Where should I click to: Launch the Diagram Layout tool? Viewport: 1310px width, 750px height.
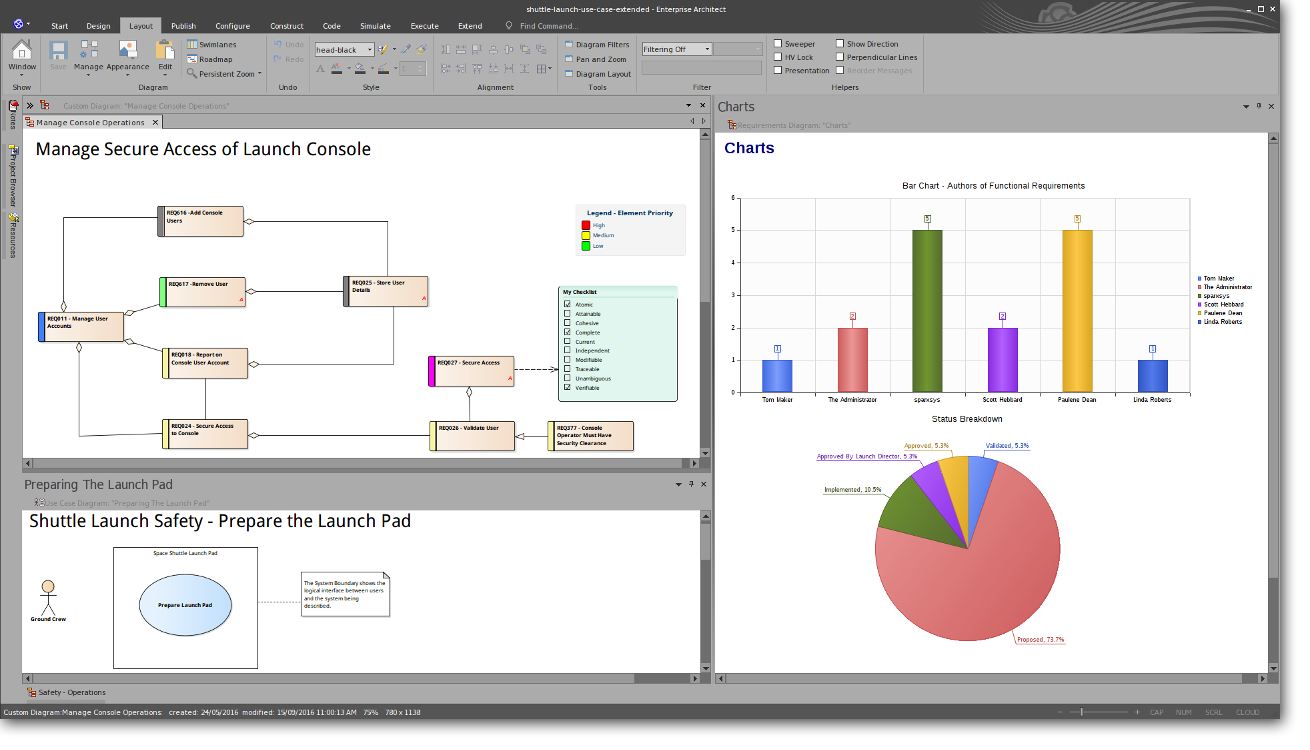pyautogui.click(x=597, y=74)
